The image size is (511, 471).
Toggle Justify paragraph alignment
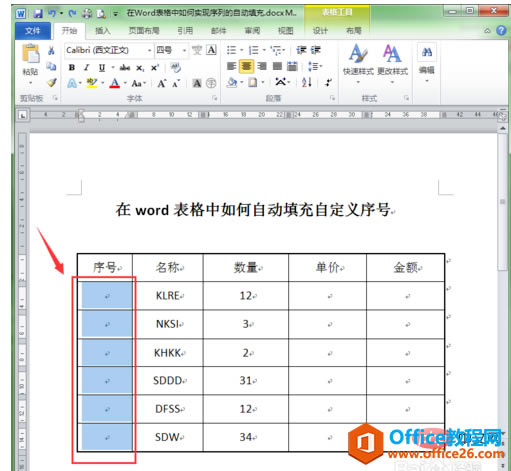(x=277, y=66)
